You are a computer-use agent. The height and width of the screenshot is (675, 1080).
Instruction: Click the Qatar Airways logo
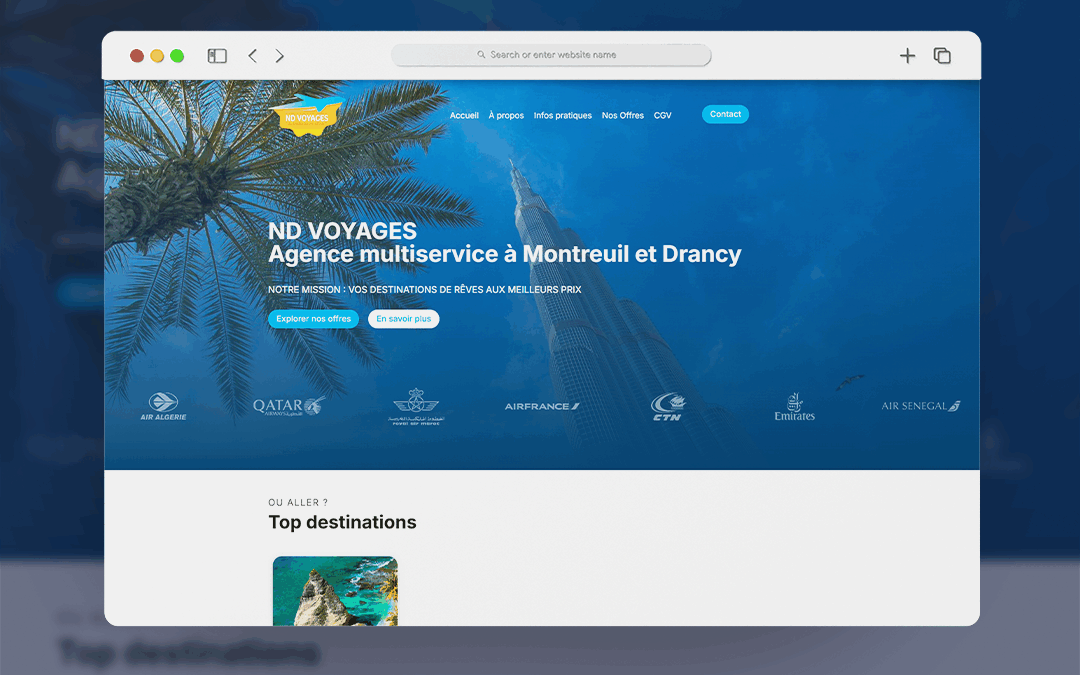pos(289,406)
